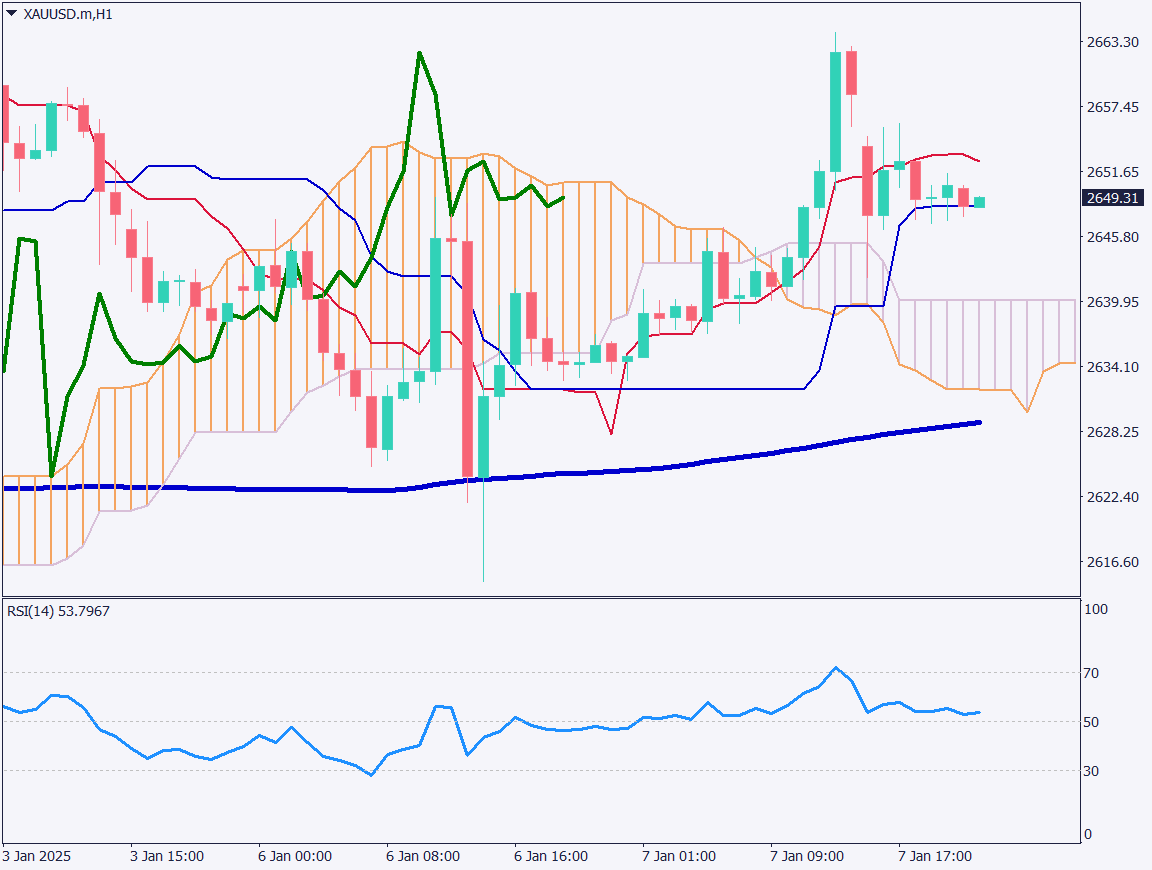Select the 3 Jan 2025 date label
The image size is (1152, 870).
pos(37,857)
